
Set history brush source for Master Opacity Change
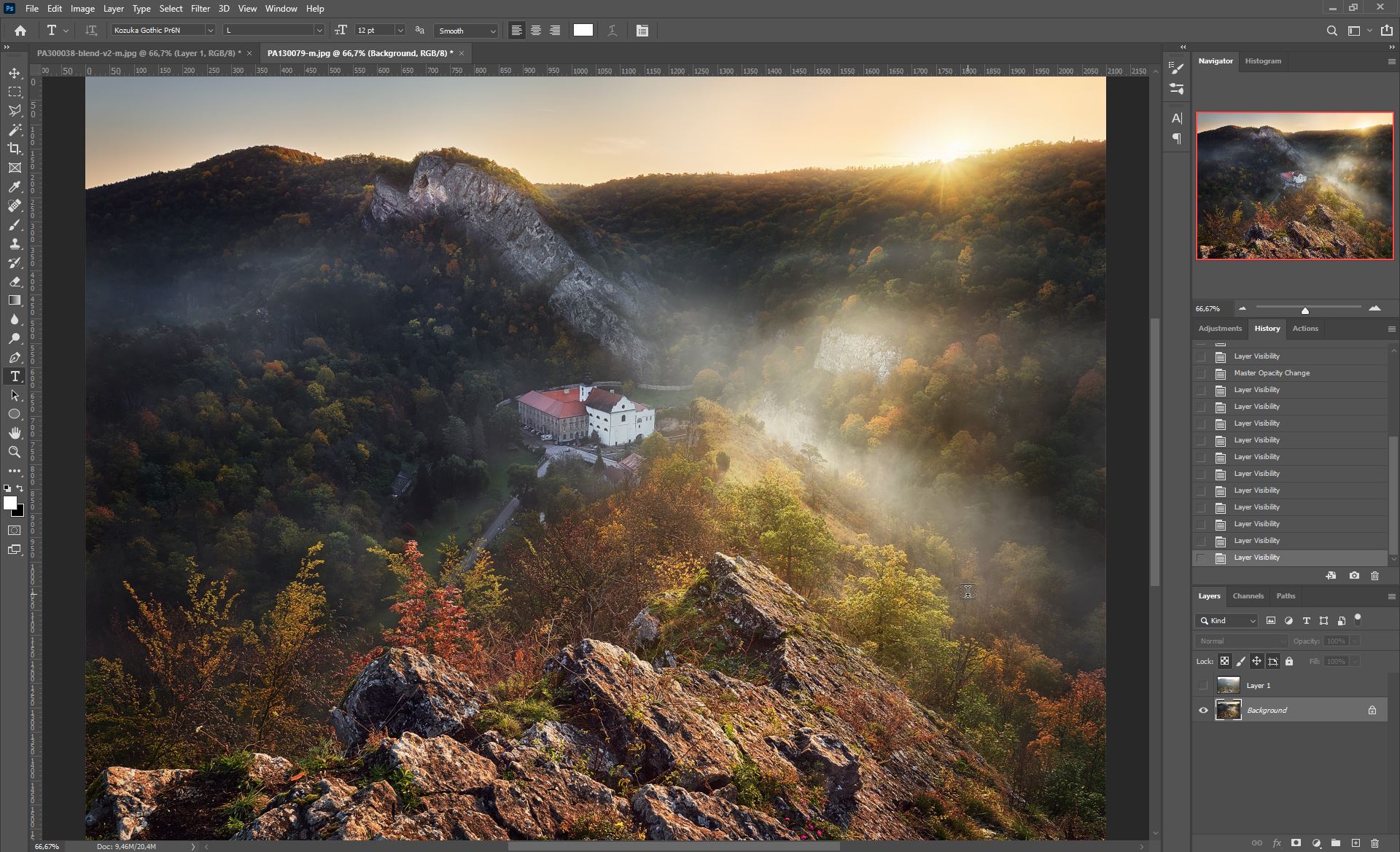point(1201,373)
